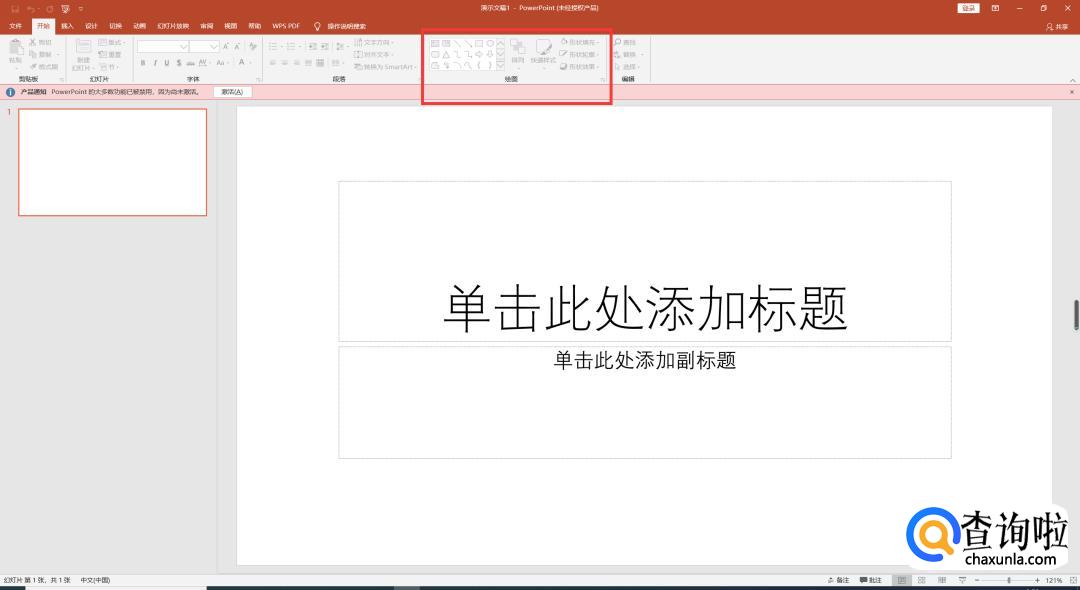Click the bullet list icon

coord(275,46)
